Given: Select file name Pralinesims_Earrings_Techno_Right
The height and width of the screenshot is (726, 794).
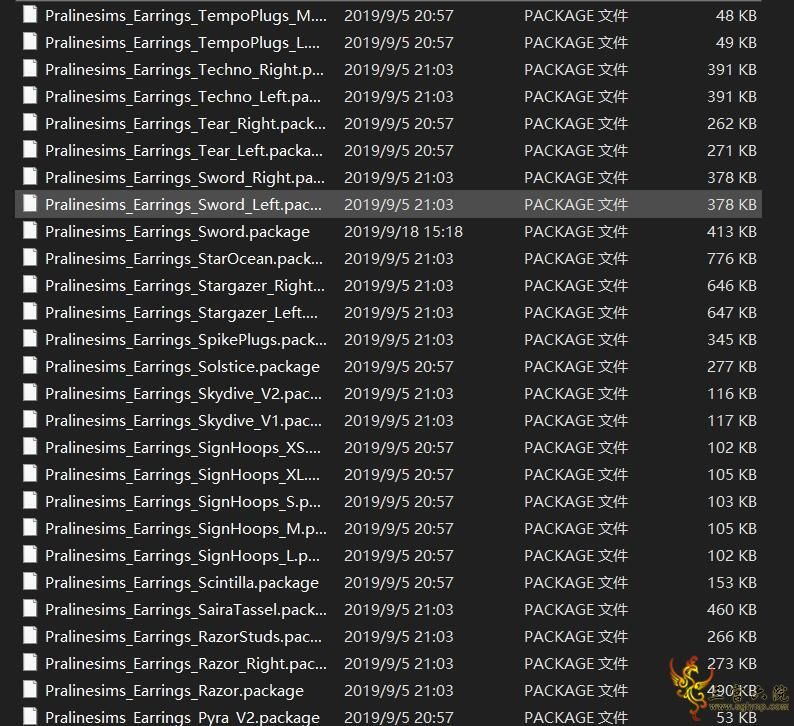Looking at the screenshot, I should pos(184,70).
